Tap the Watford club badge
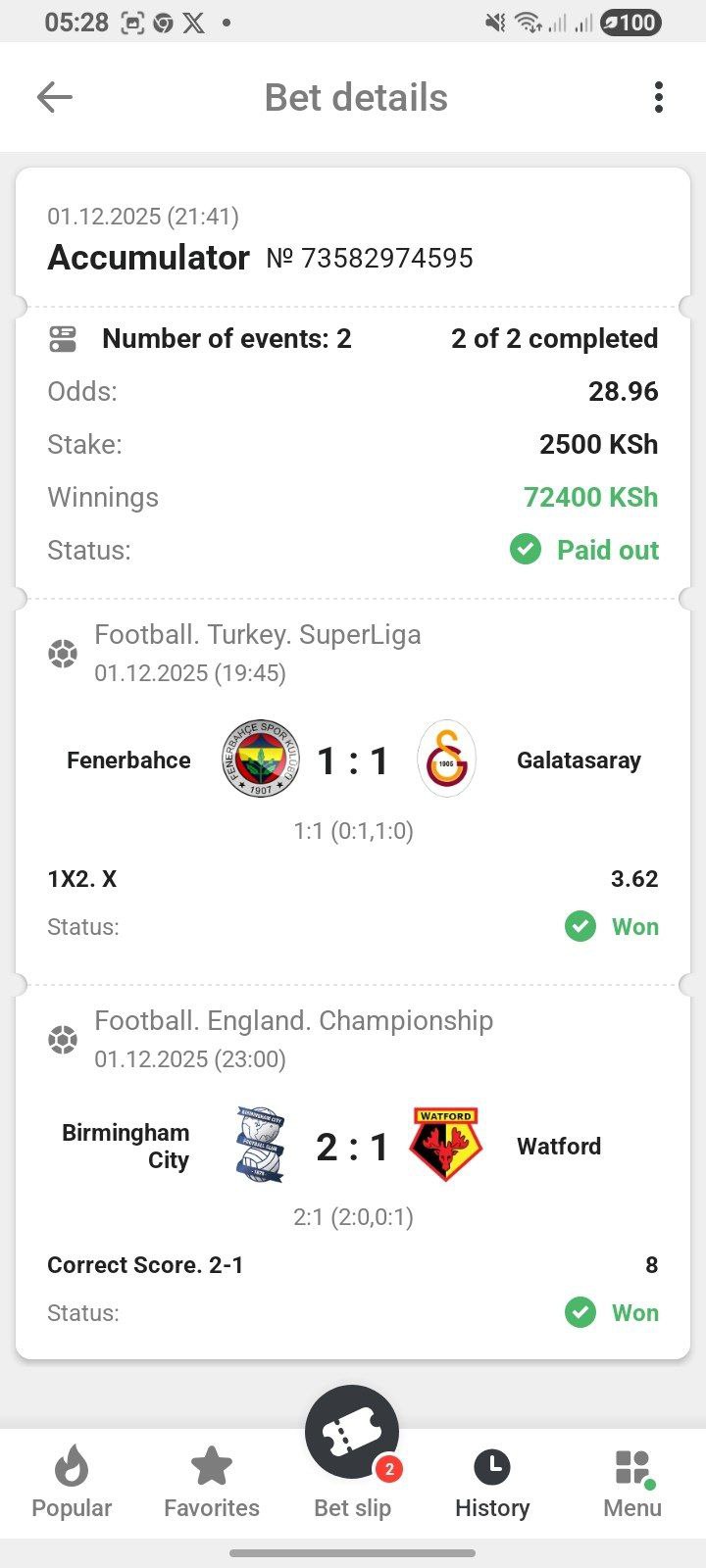 (x=445, y=1145)
